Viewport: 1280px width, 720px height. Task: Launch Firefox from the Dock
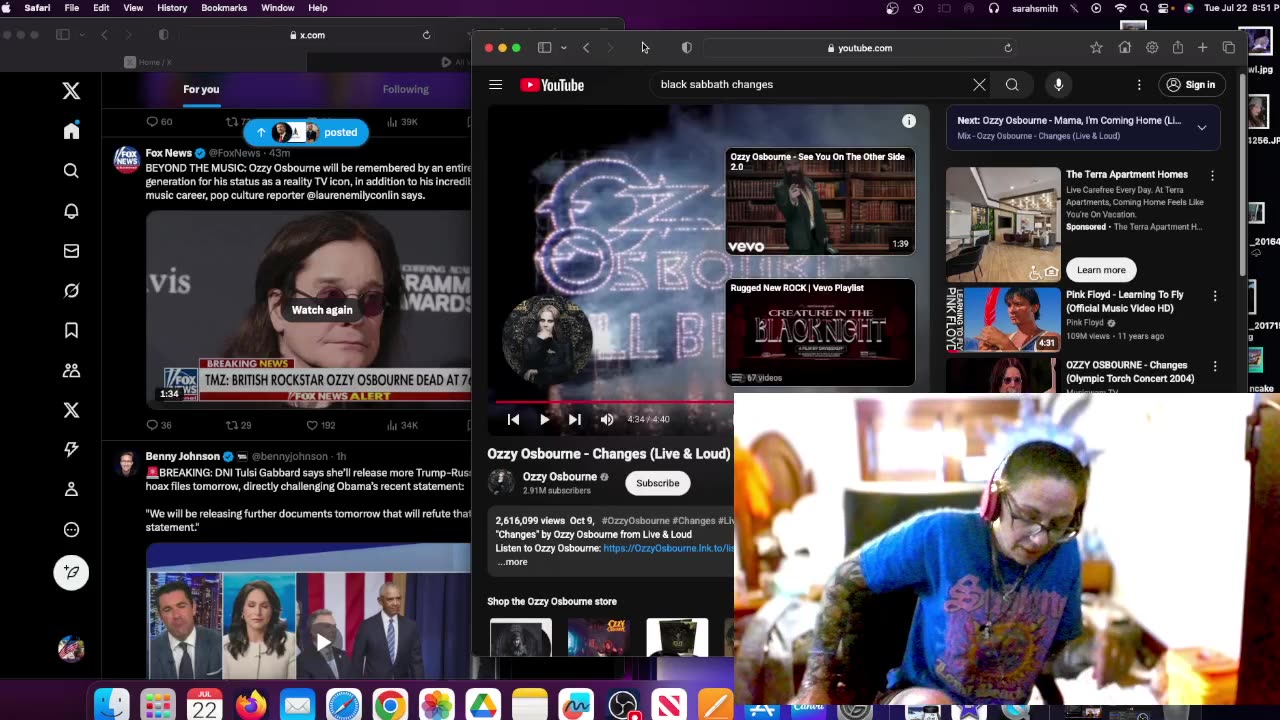pos(251,706)
